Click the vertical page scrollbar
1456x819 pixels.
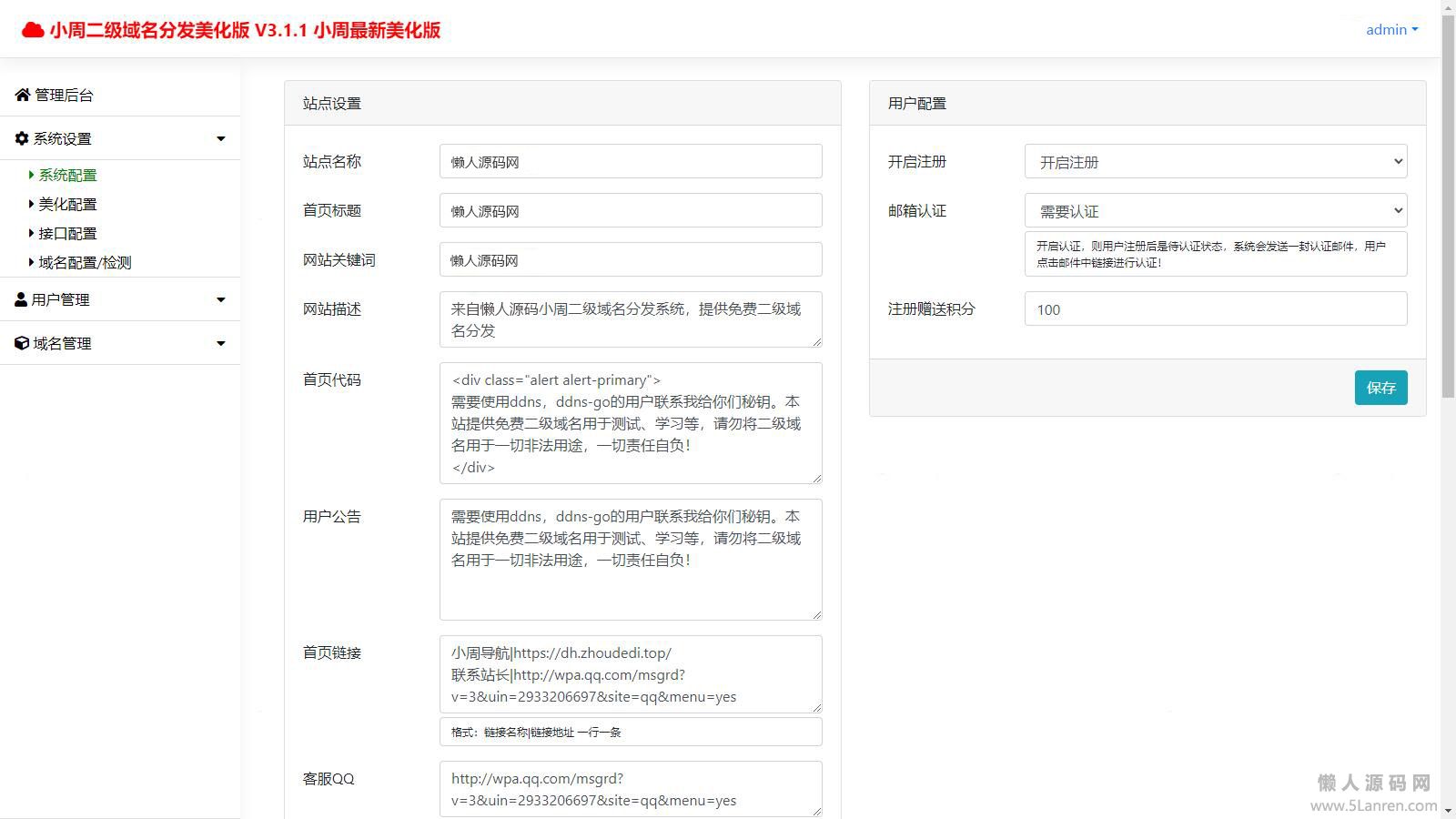pos(1448,209)
